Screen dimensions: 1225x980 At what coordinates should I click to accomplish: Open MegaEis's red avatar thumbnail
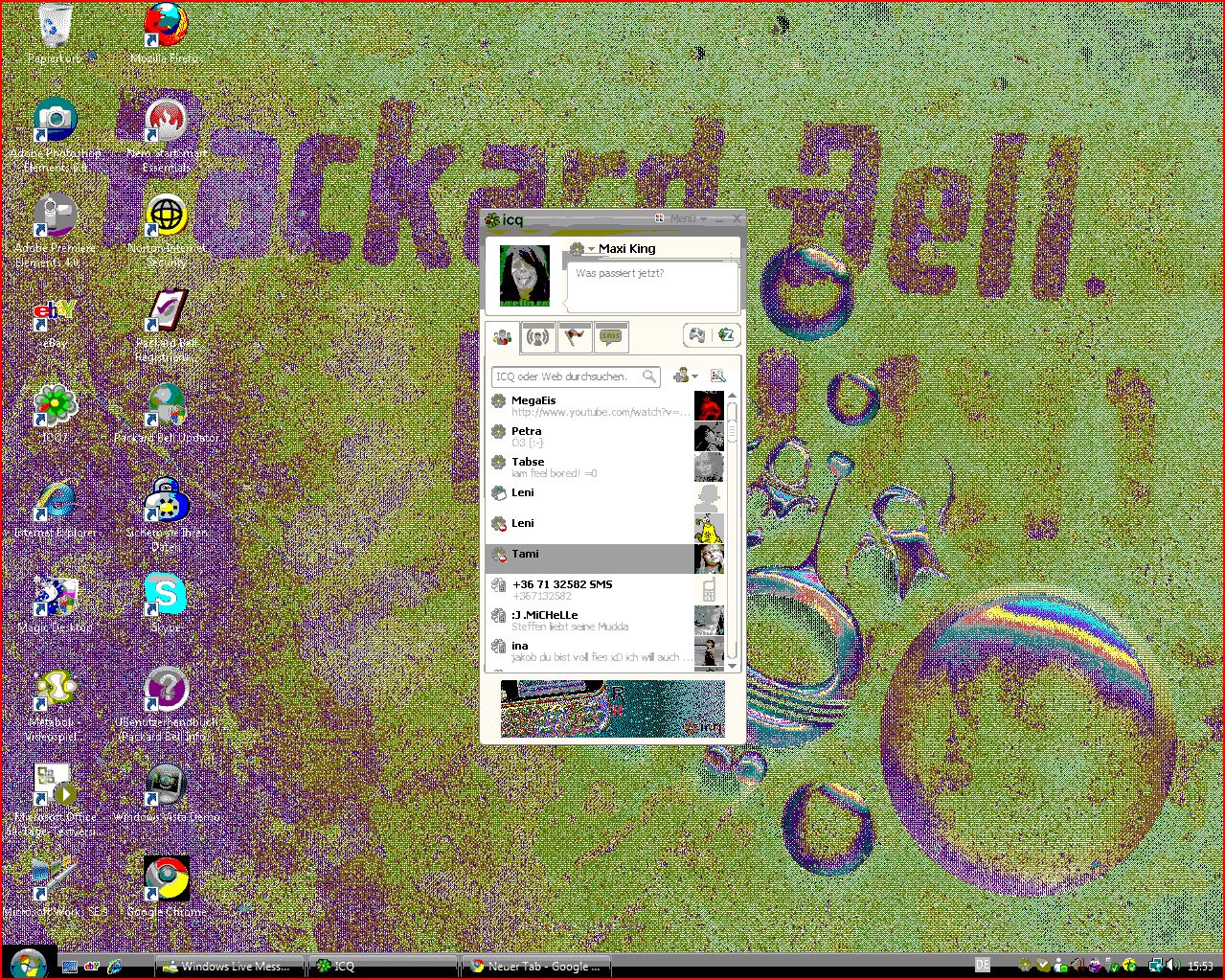click(x=709, y=406)
